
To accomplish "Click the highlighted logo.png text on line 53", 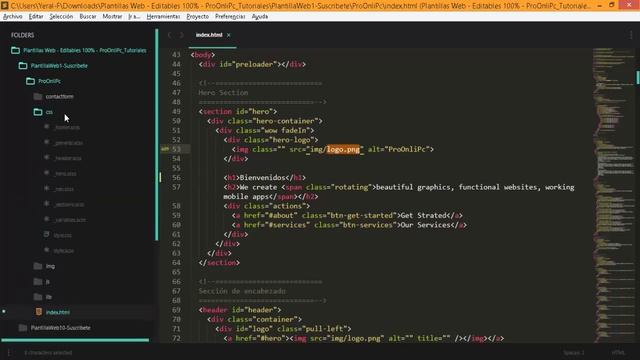I will click(x=343, y=149).
